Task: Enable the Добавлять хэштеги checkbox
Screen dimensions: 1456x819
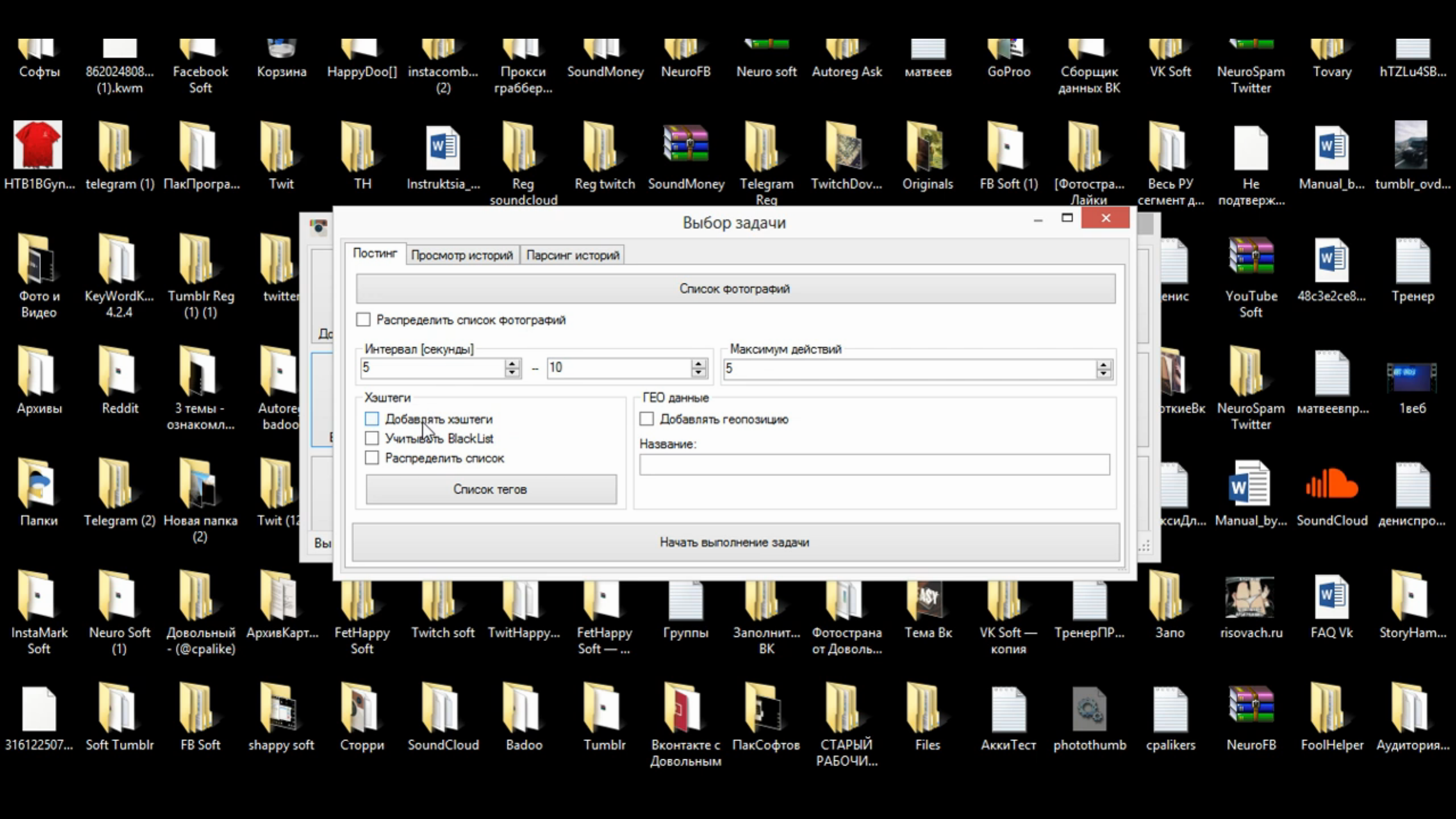Action: point(372,419)
